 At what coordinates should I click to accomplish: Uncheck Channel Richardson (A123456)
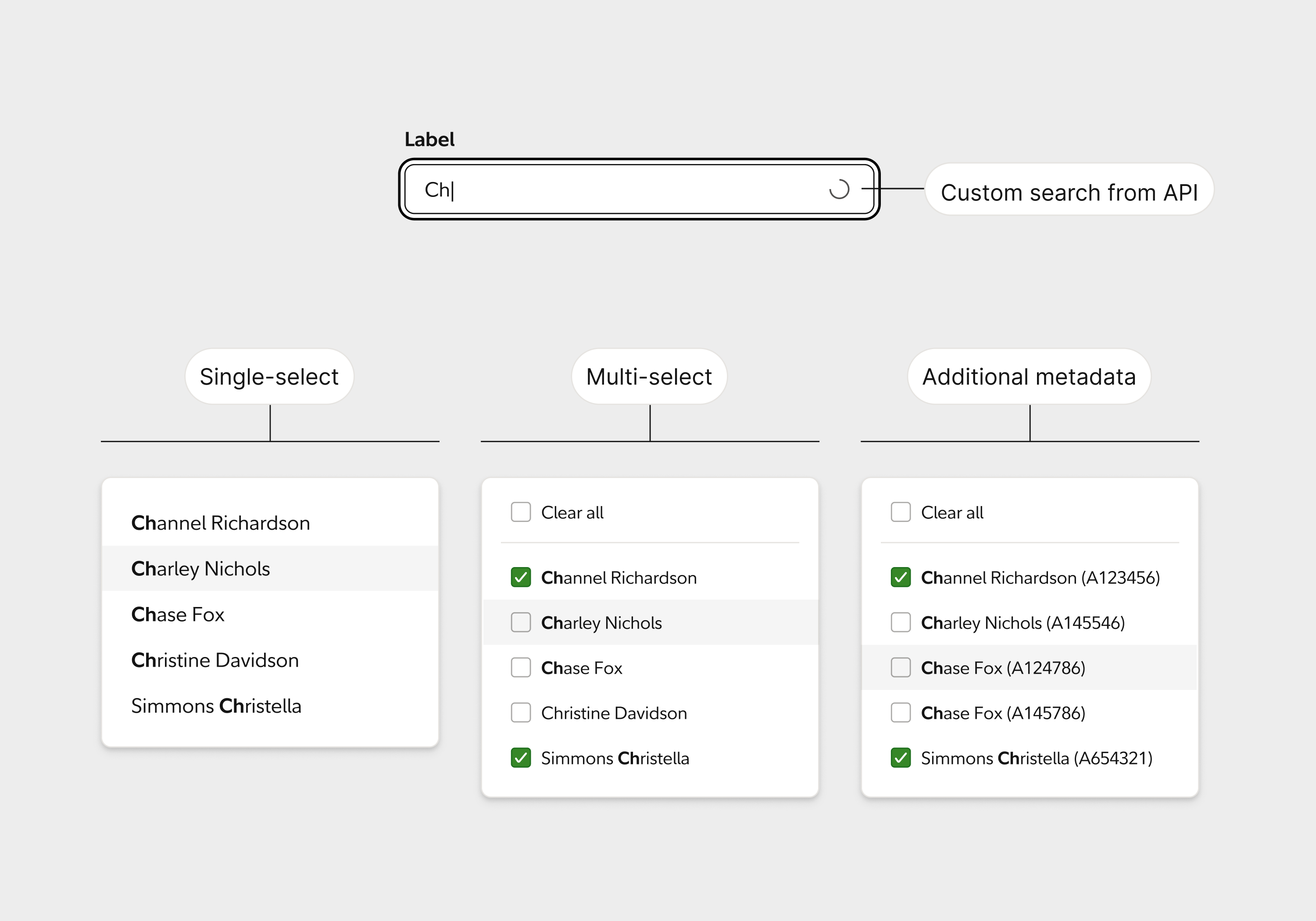pyautogui.click(x=901, y=577)
